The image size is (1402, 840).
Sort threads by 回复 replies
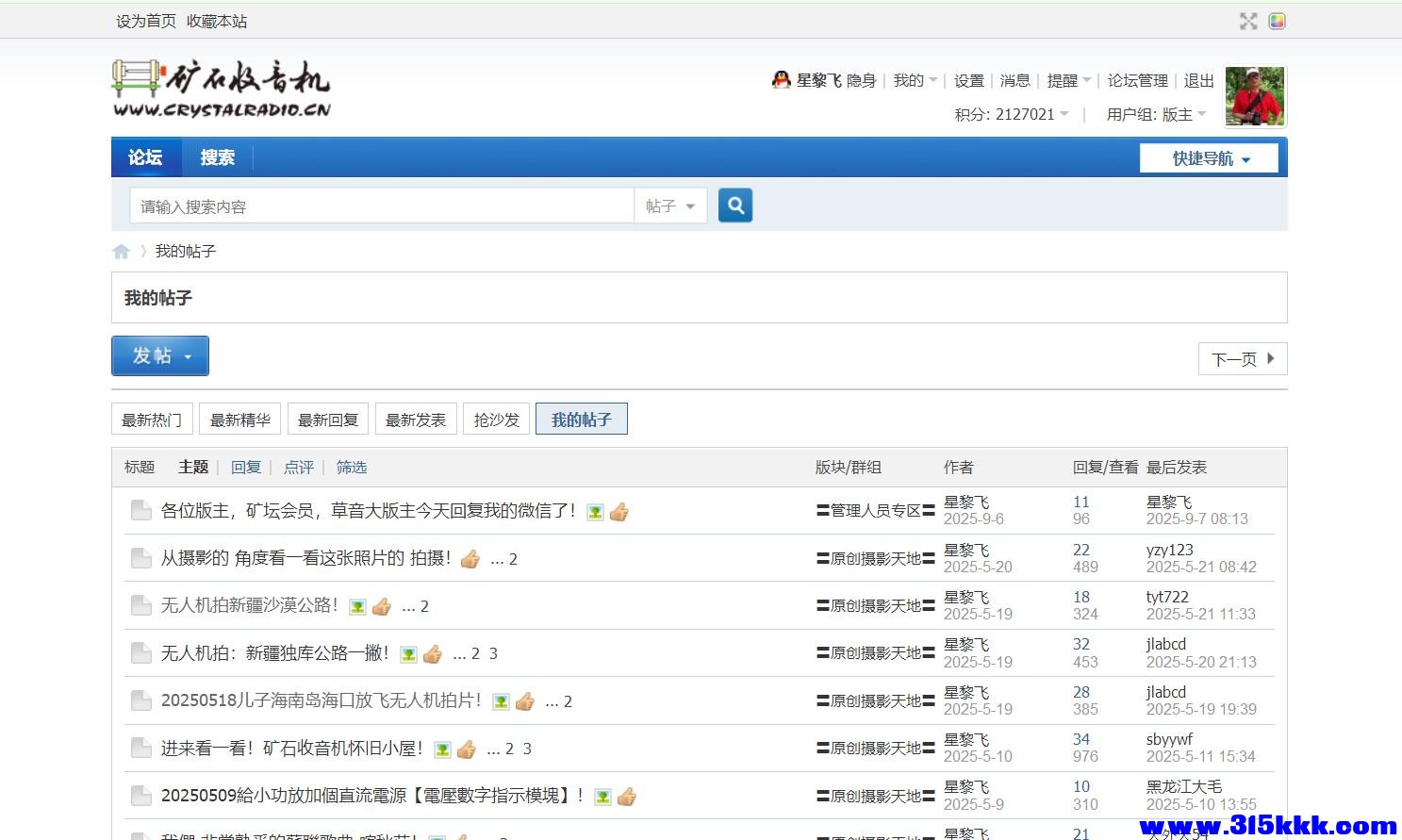coord(245,467)
